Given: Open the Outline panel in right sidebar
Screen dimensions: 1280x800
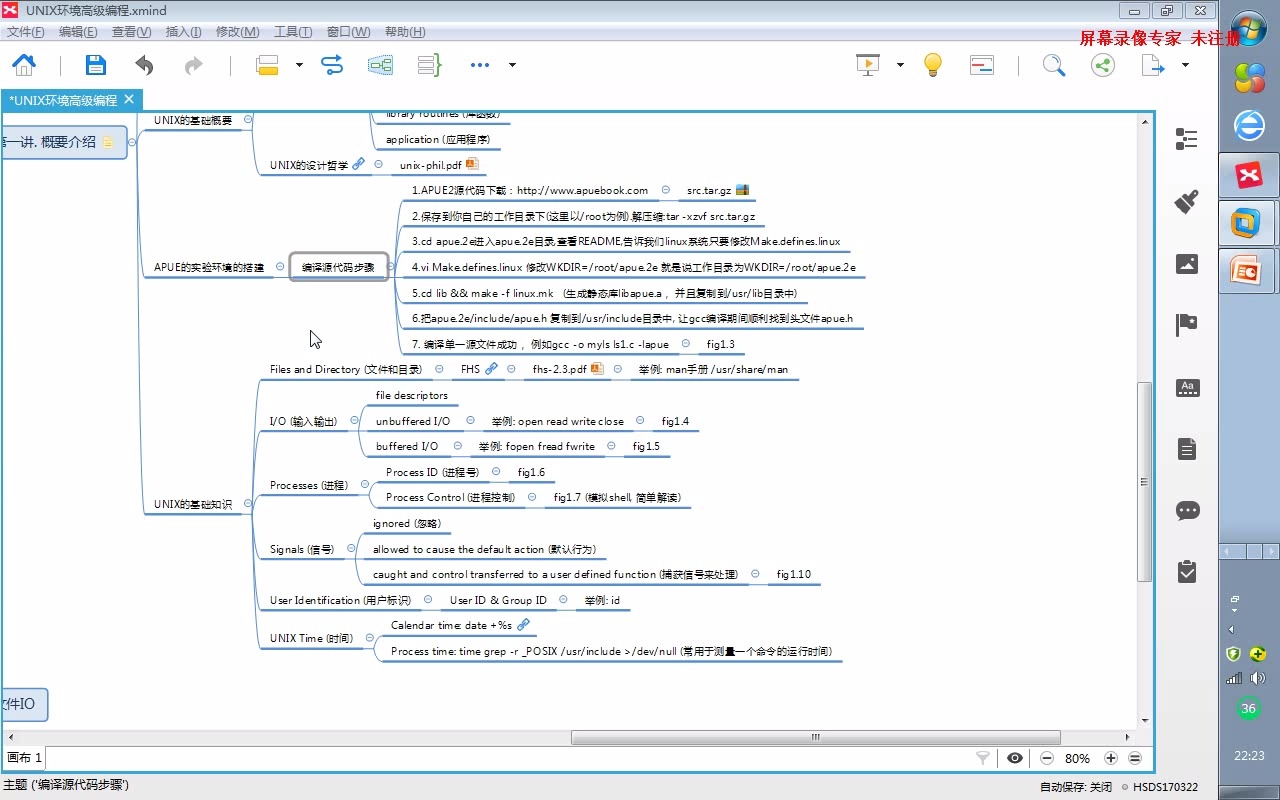Looking at the screenshot, I should [1187, 139].
